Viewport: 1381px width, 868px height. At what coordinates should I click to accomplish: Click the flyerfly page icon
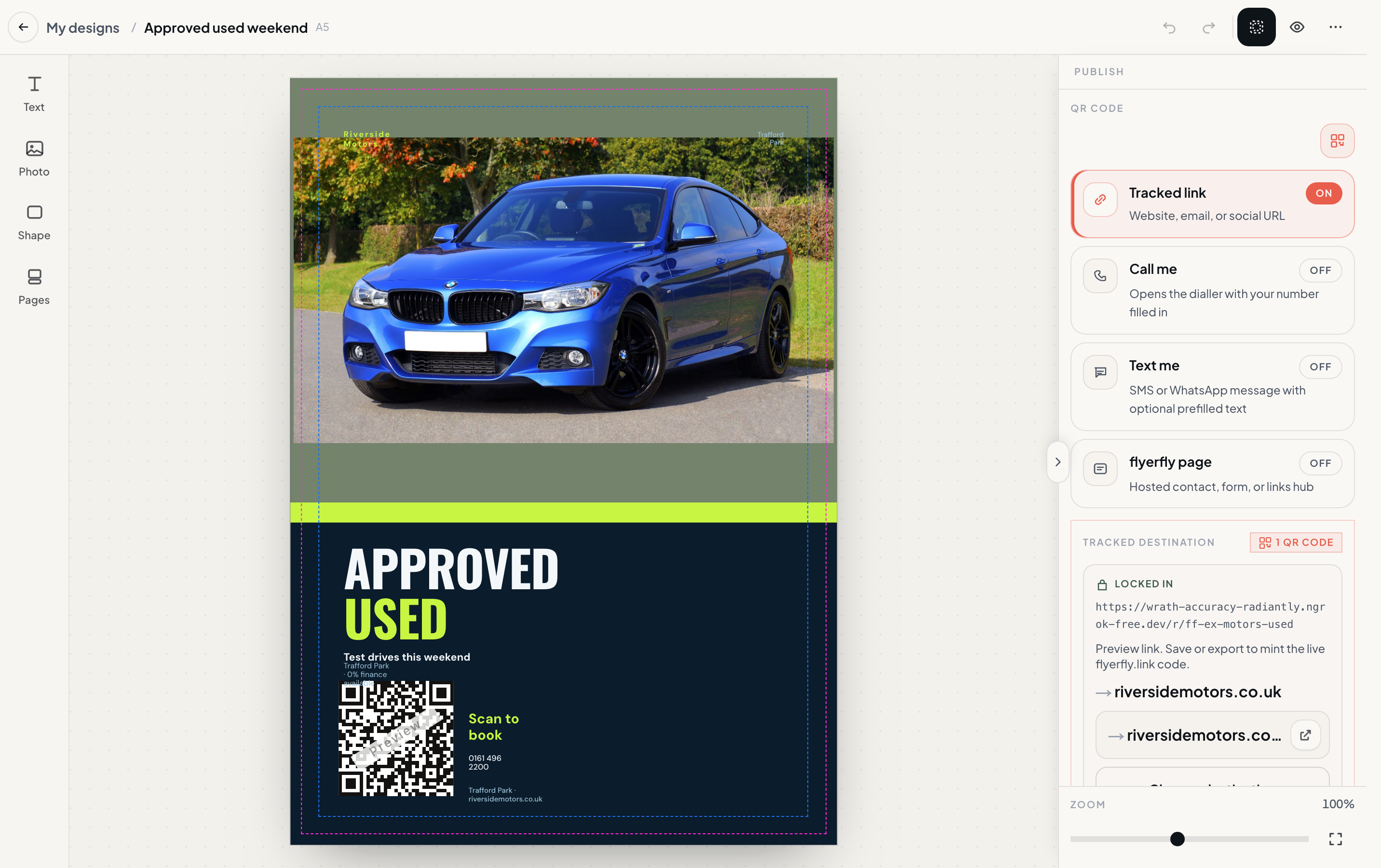coord(1100,469)
